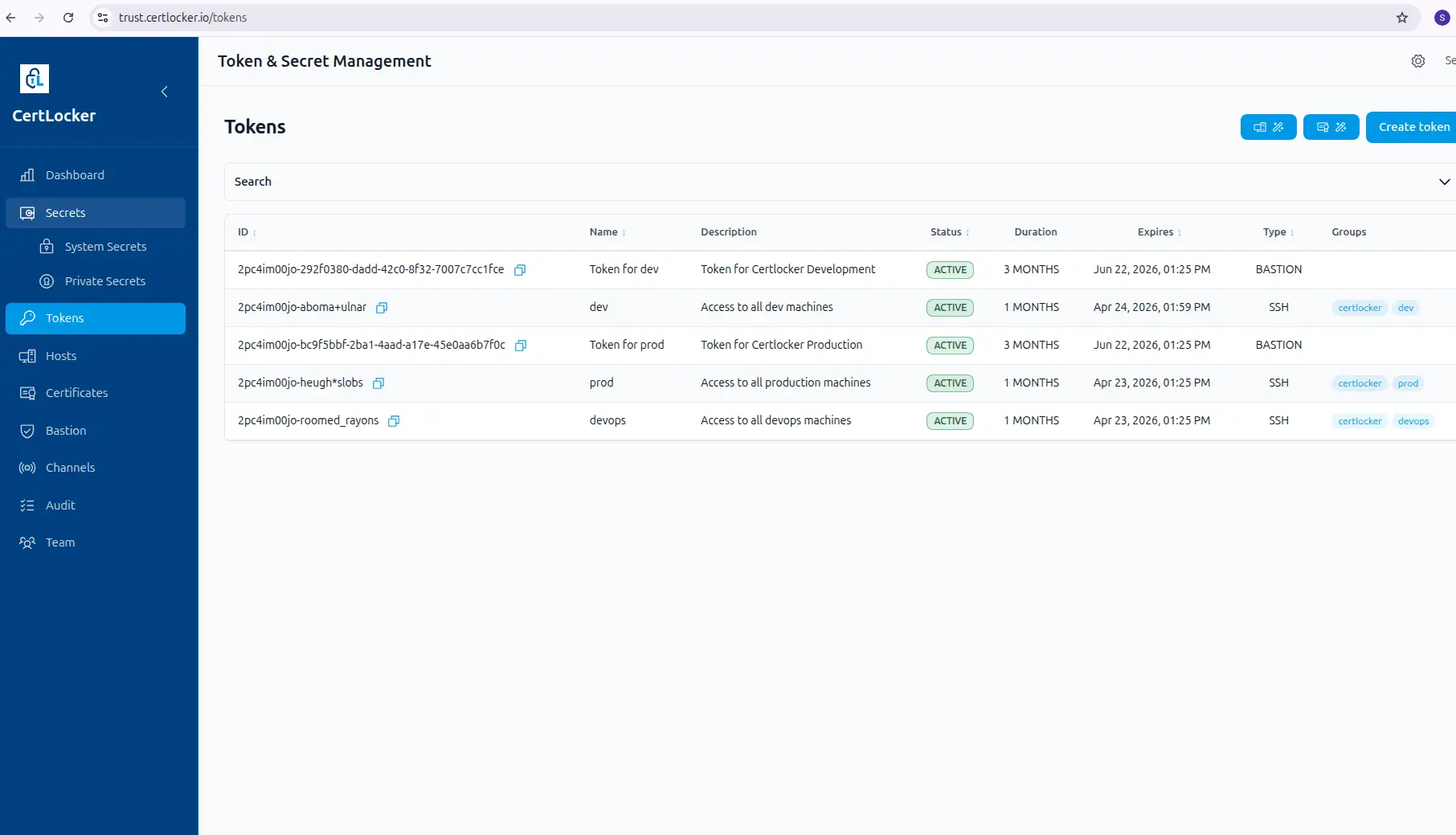Click ACTIVE badge in devops row
Image resolution: width=1456 pixels, height=835 pixels.
950,421
